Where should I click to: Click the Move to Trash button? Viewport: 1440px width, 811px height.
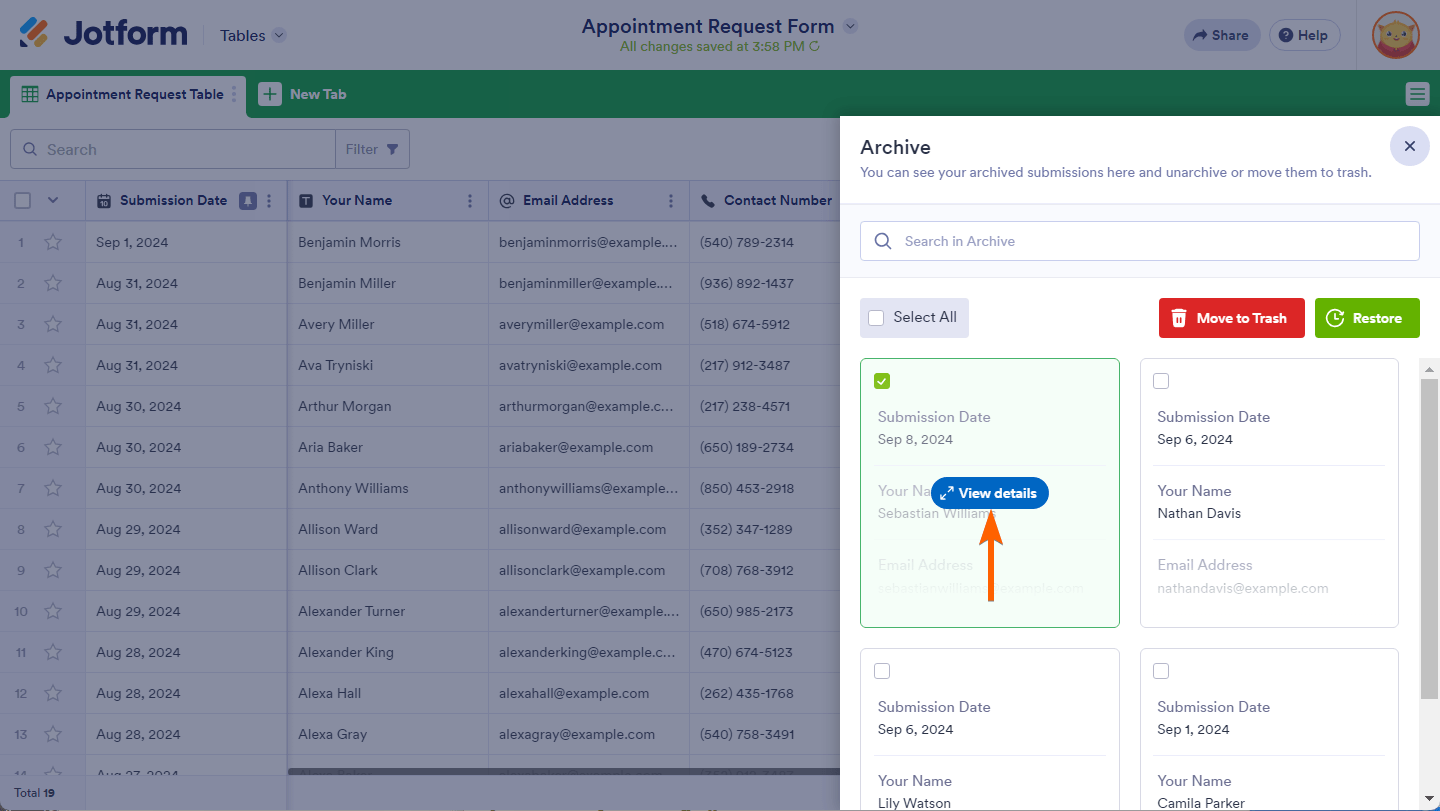(x=1232, y=318)
